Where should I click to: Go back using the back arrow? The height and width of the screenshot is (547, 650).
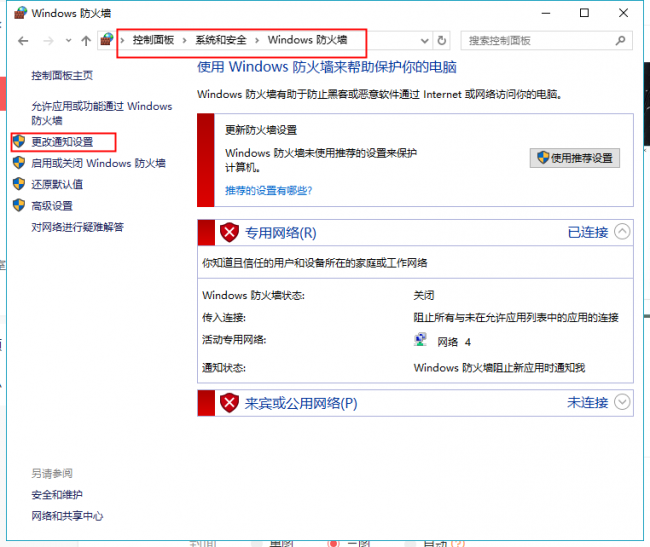(23, 41)
